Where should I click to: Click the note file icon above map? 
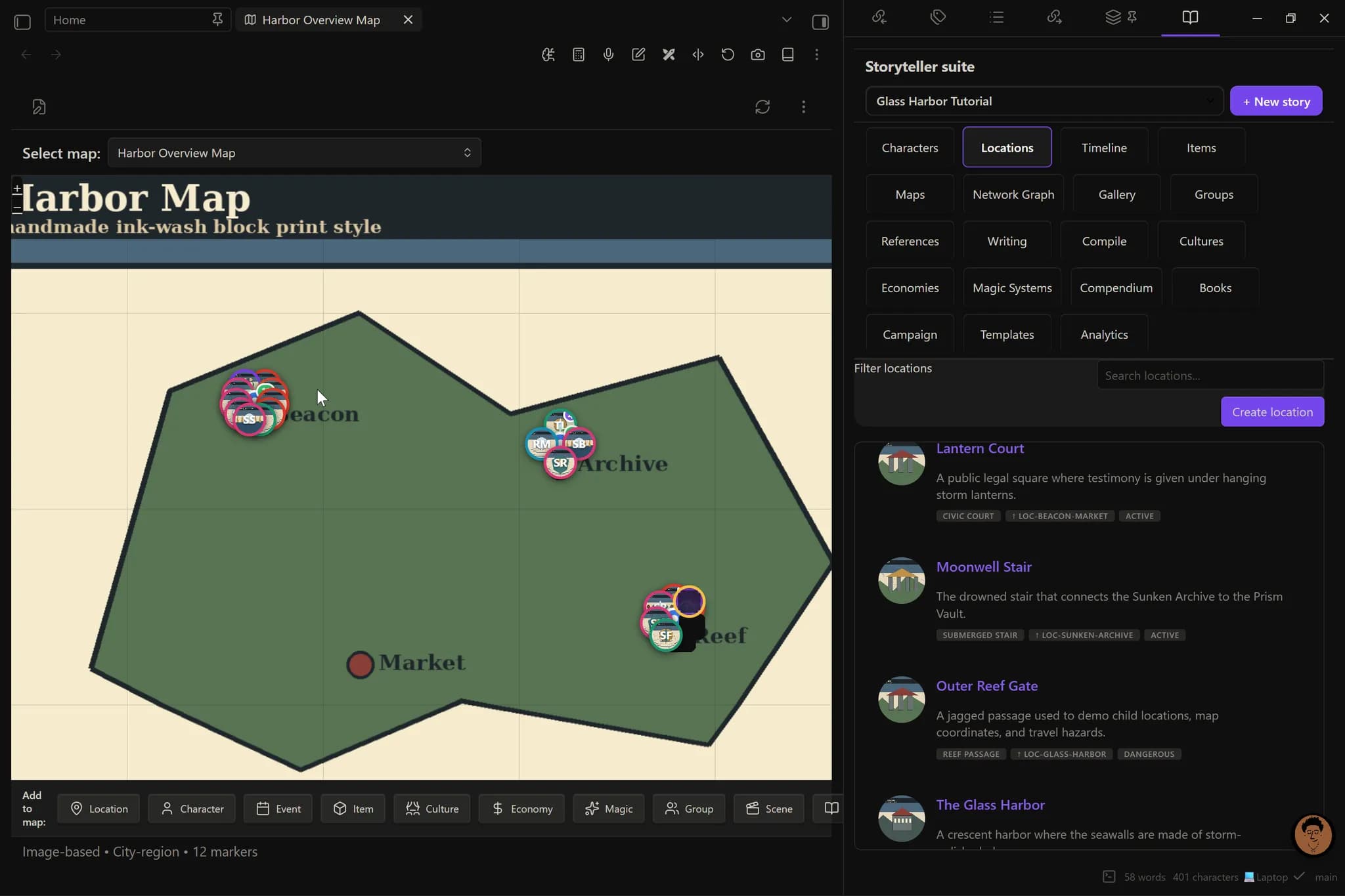tap(39, 106)
